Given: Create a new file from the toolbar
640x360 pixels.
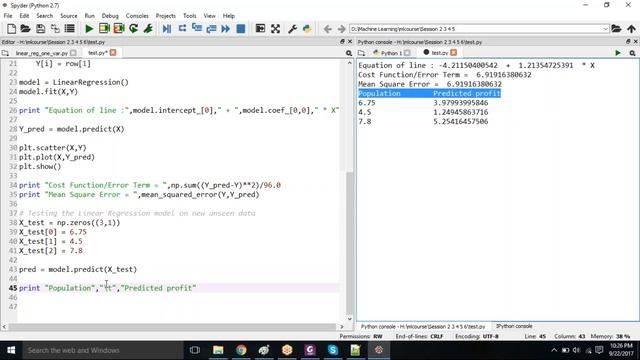Looking at the screenshot, I should (x=11, y=29).
